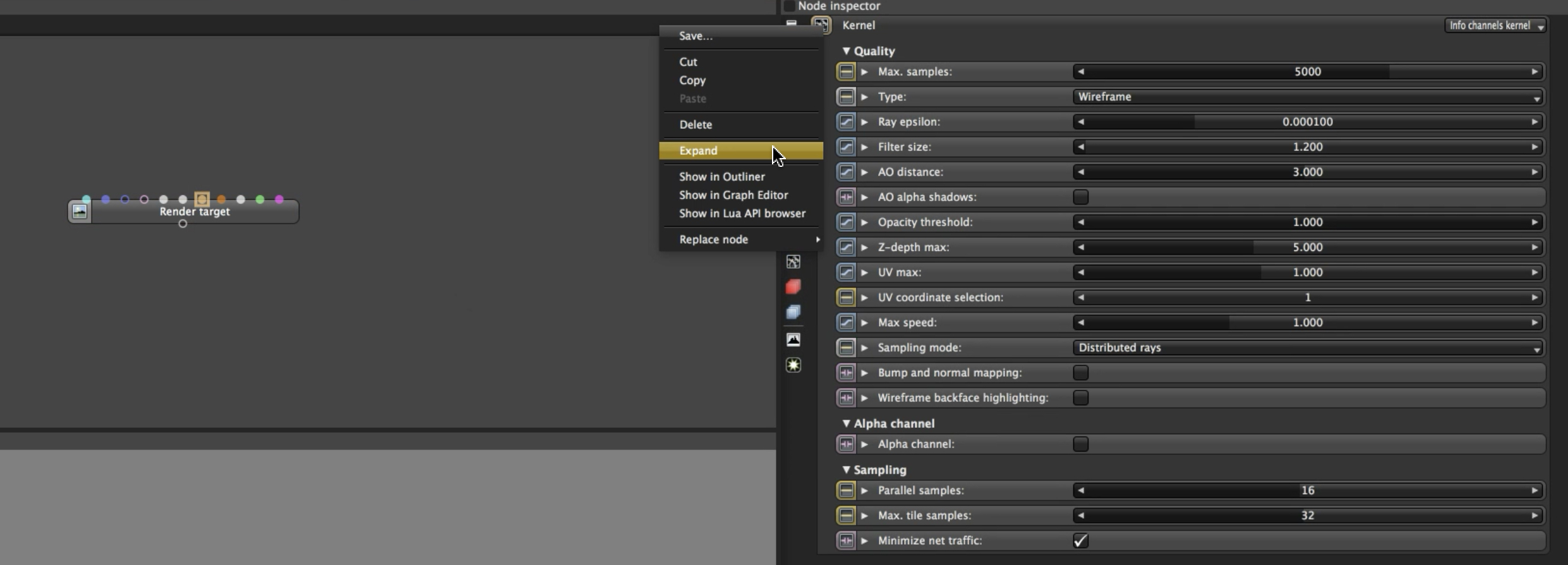
Task: Click the red cube icon in the inspector sidebar
Action: pyautogui.click(x=793, y=287)
